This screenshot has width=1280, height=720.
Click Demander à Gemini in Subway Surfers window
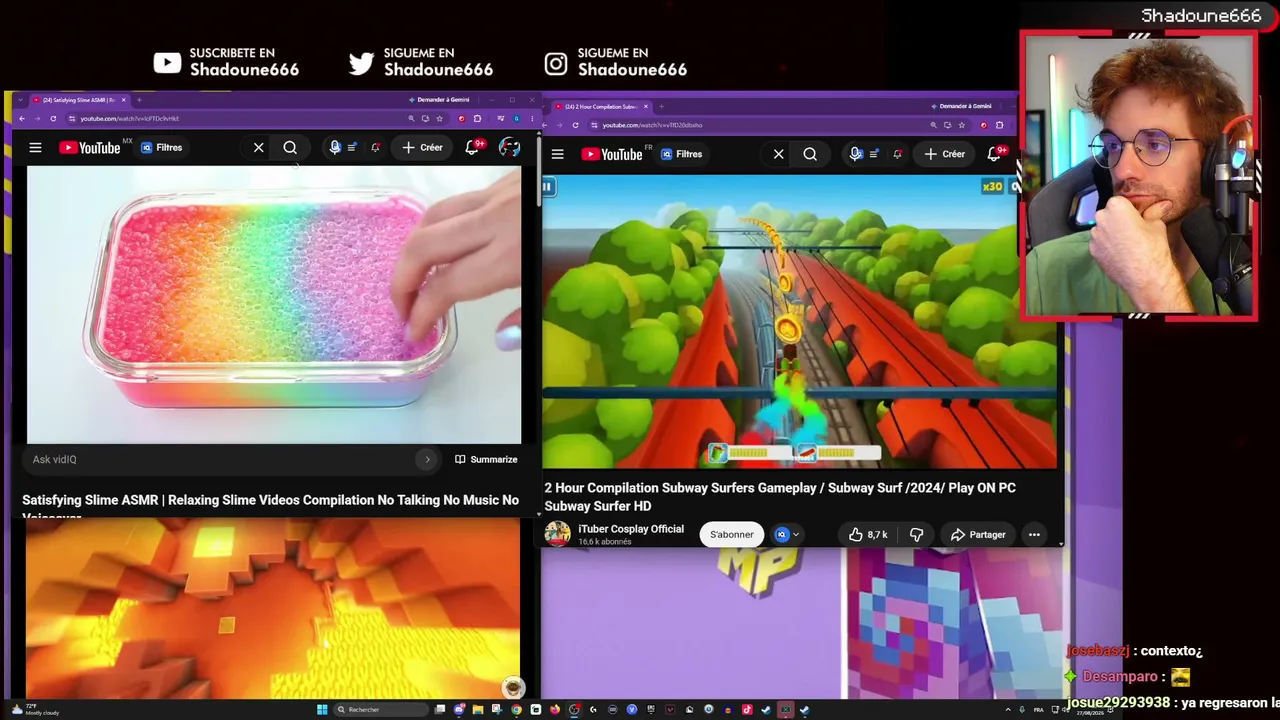point(961,106)
